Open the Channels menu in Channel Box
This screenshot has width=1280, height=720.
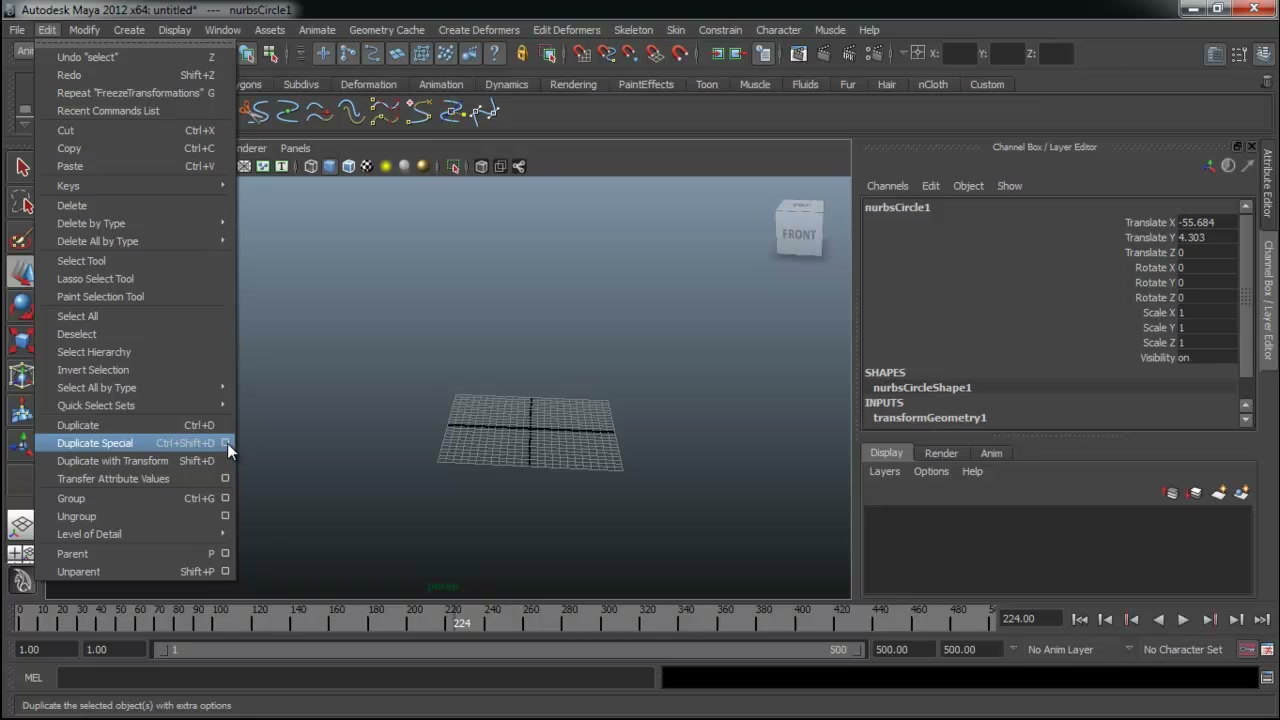tap(887, 186)
